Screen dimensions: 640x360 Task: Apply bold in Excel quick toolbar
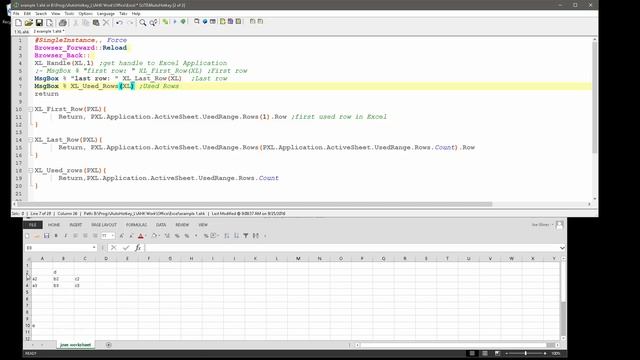click(x=56, y=236)
